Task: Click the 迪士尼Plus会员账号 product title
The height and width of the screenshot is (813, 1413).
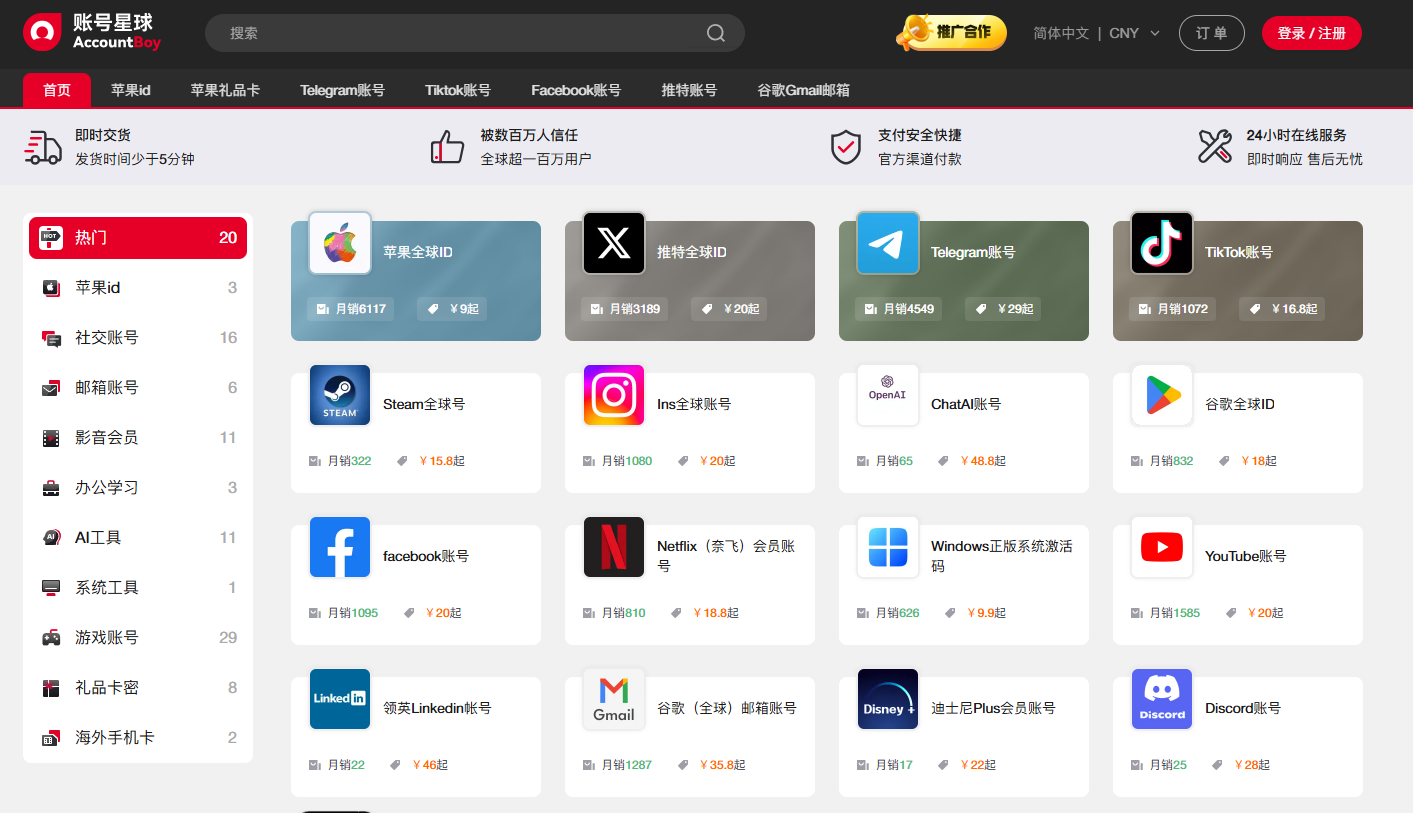Action: click(x=993, y=709)
